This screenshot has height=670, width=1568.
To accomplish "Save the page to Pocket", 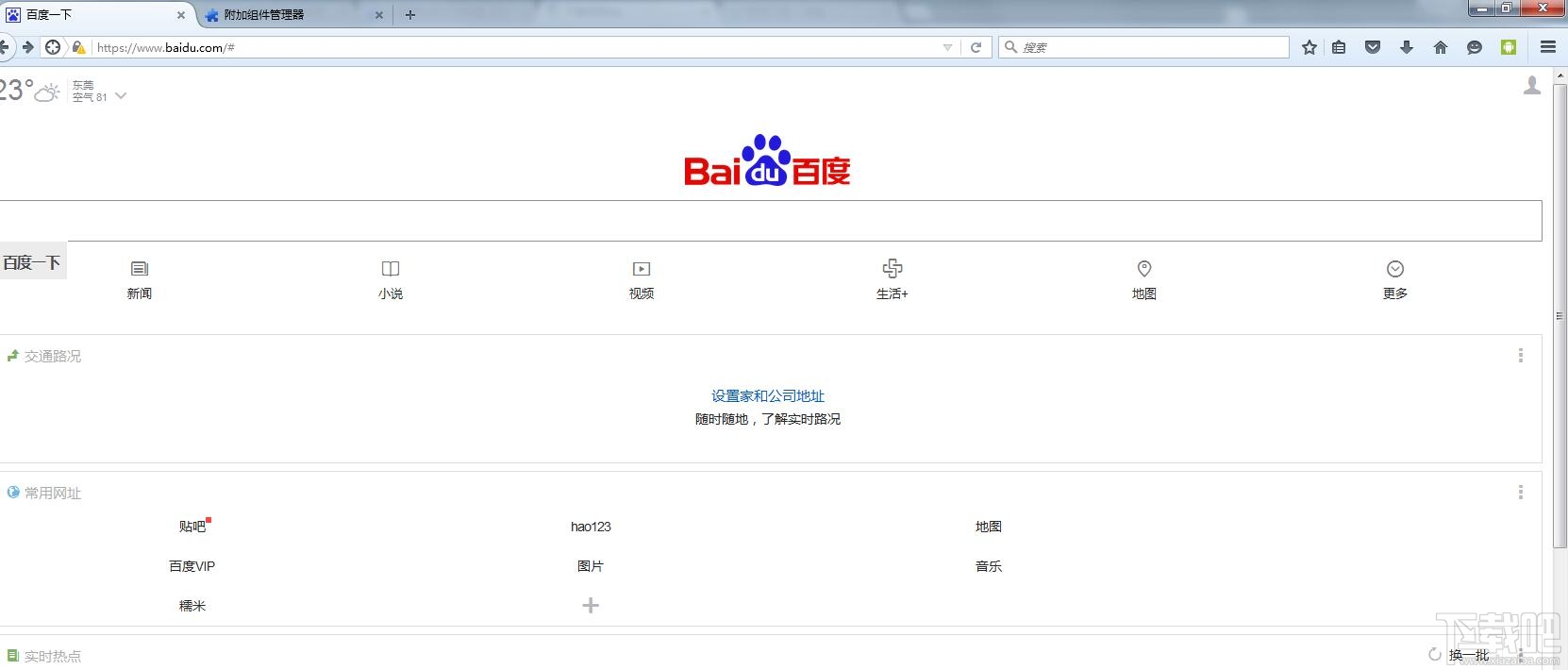I will coord(1373,47).
